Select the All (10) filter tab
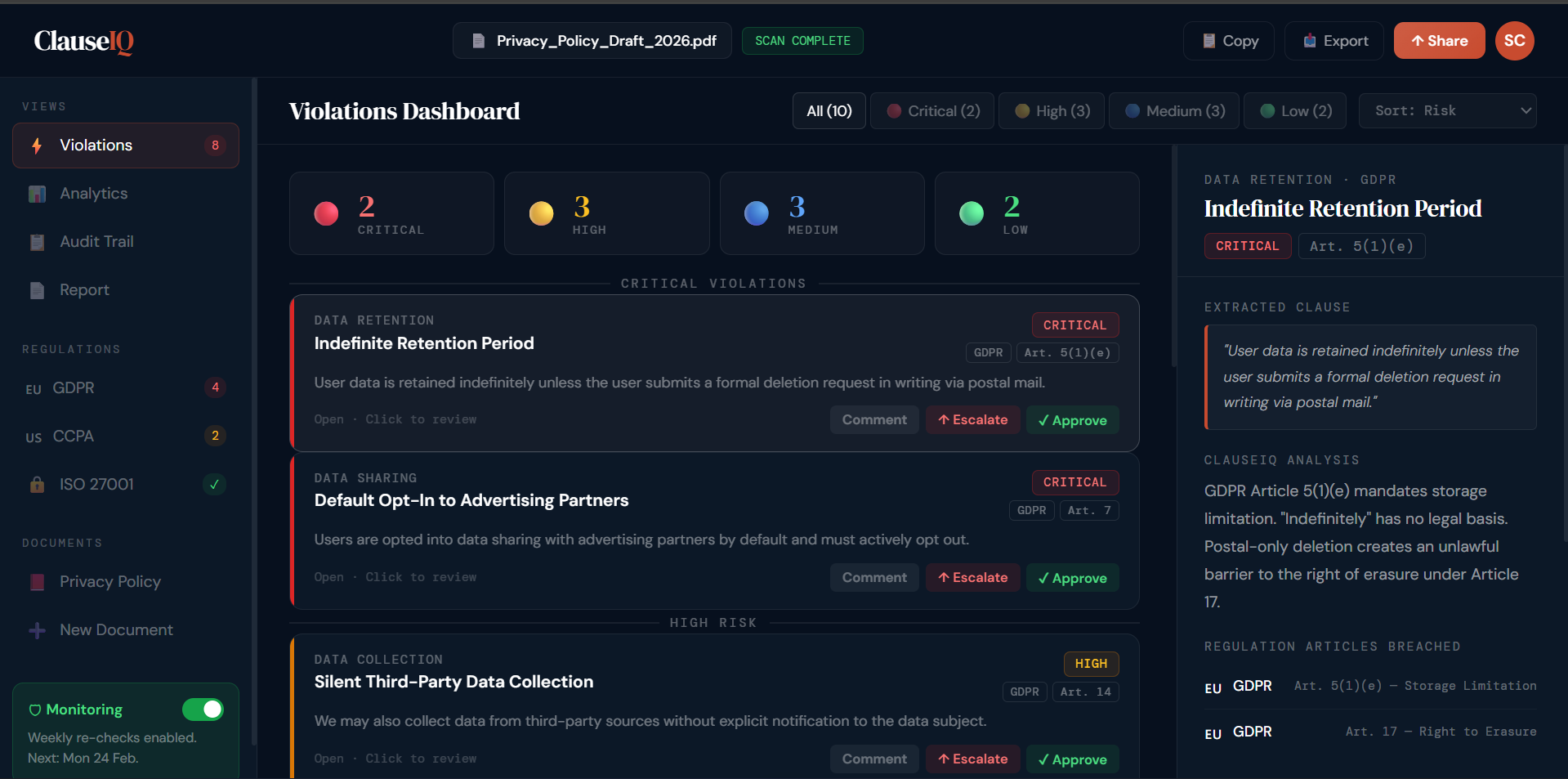Image resolution: width=1568 pixels, height=779 pixels. tap(829, 111)
